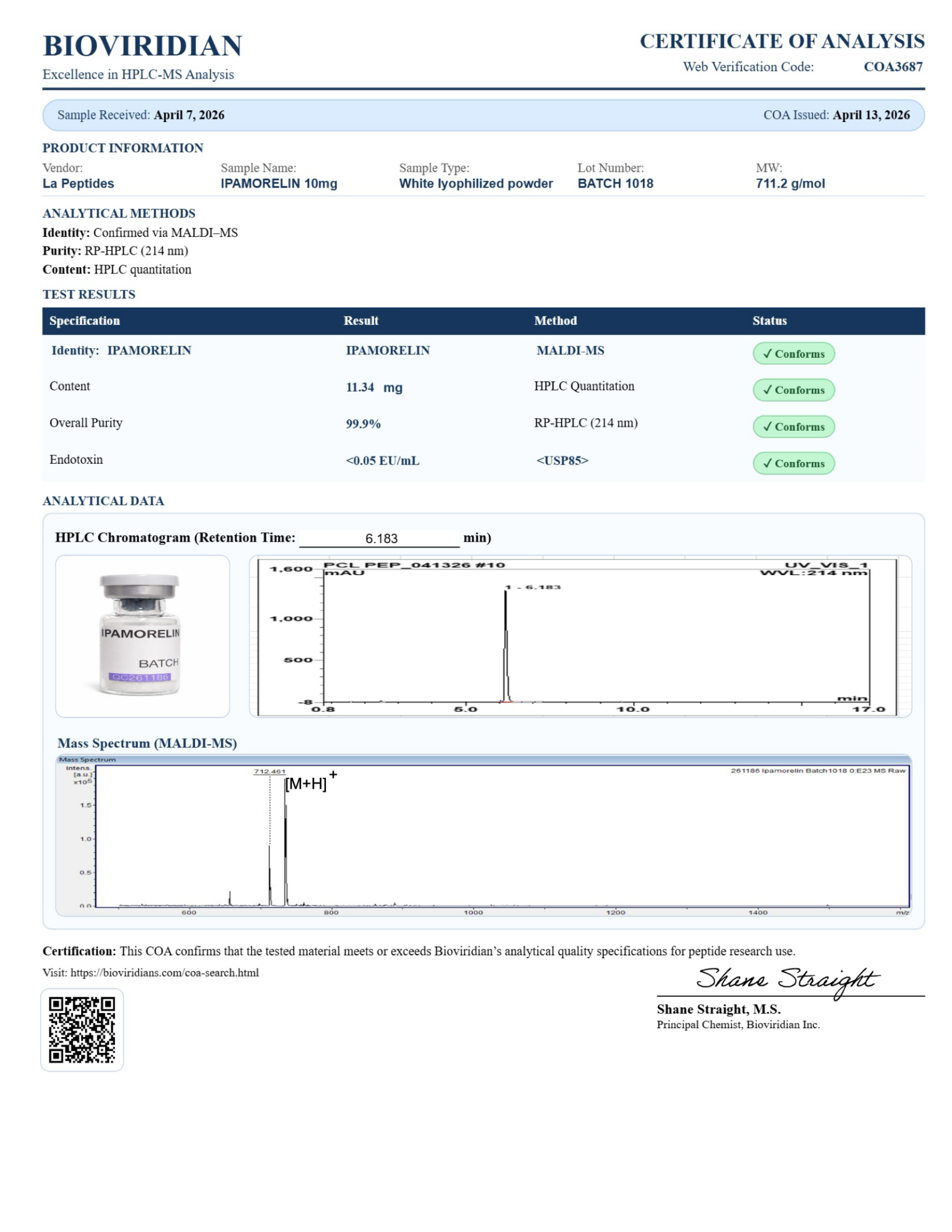Click the HPLC Quantitation method cell
Screen dimensions: 952x1232
point(584,386)
